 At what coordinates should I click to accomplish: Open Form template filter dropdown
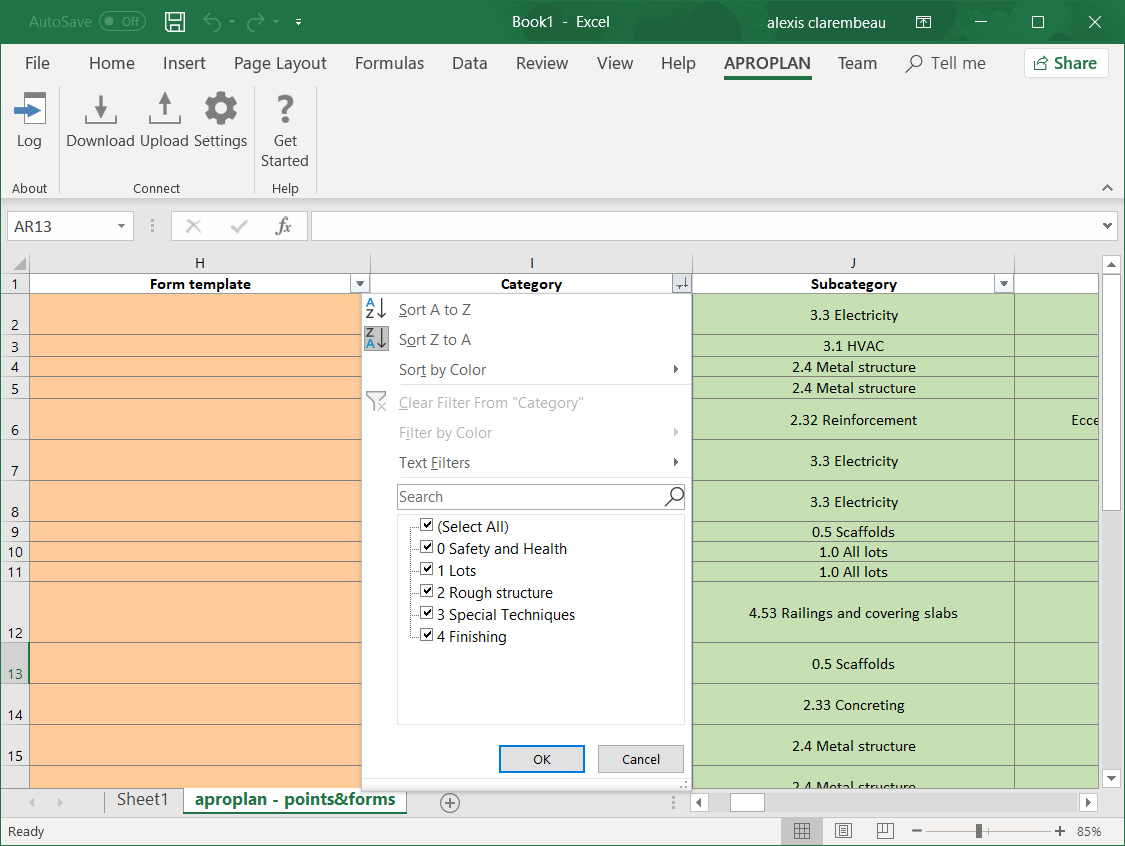coord(360,284)
